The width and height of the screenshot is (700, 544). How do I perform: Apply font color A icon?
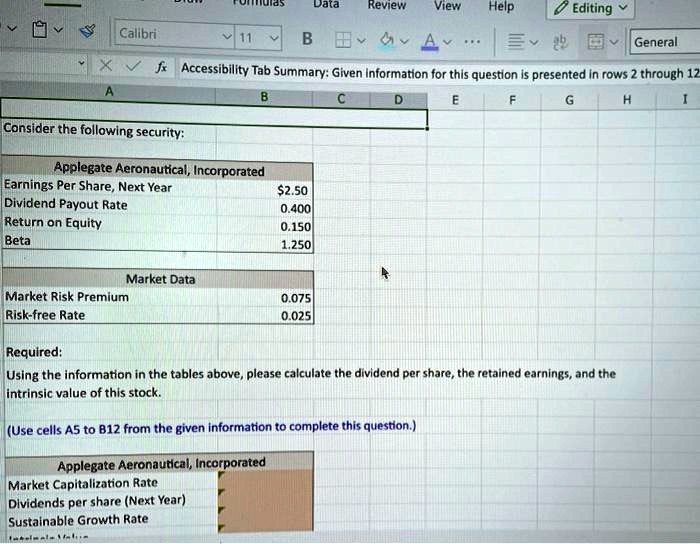(429, 42)
